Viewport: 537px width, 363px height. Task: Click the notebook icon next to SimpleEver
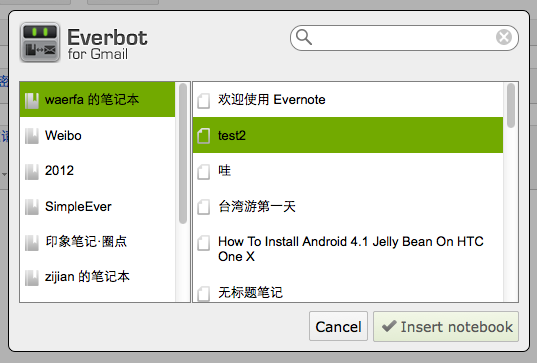[32, 207]
